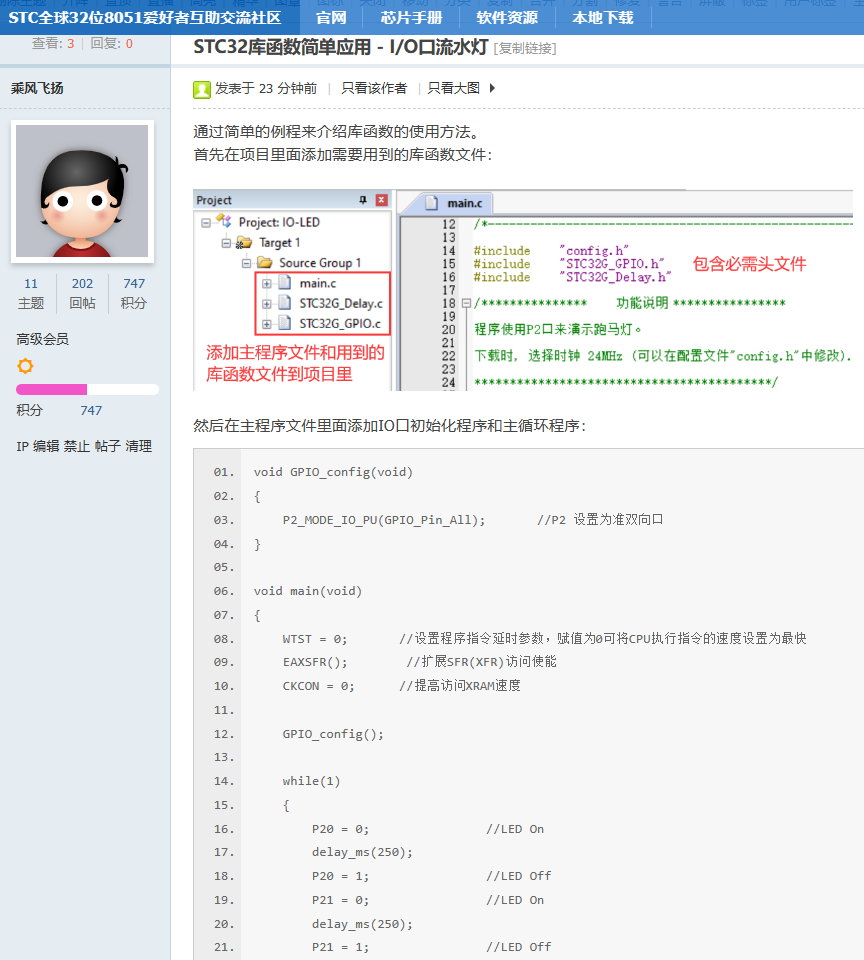
Task: Click code line 'void main(void)'
Action: pos(308,591)
